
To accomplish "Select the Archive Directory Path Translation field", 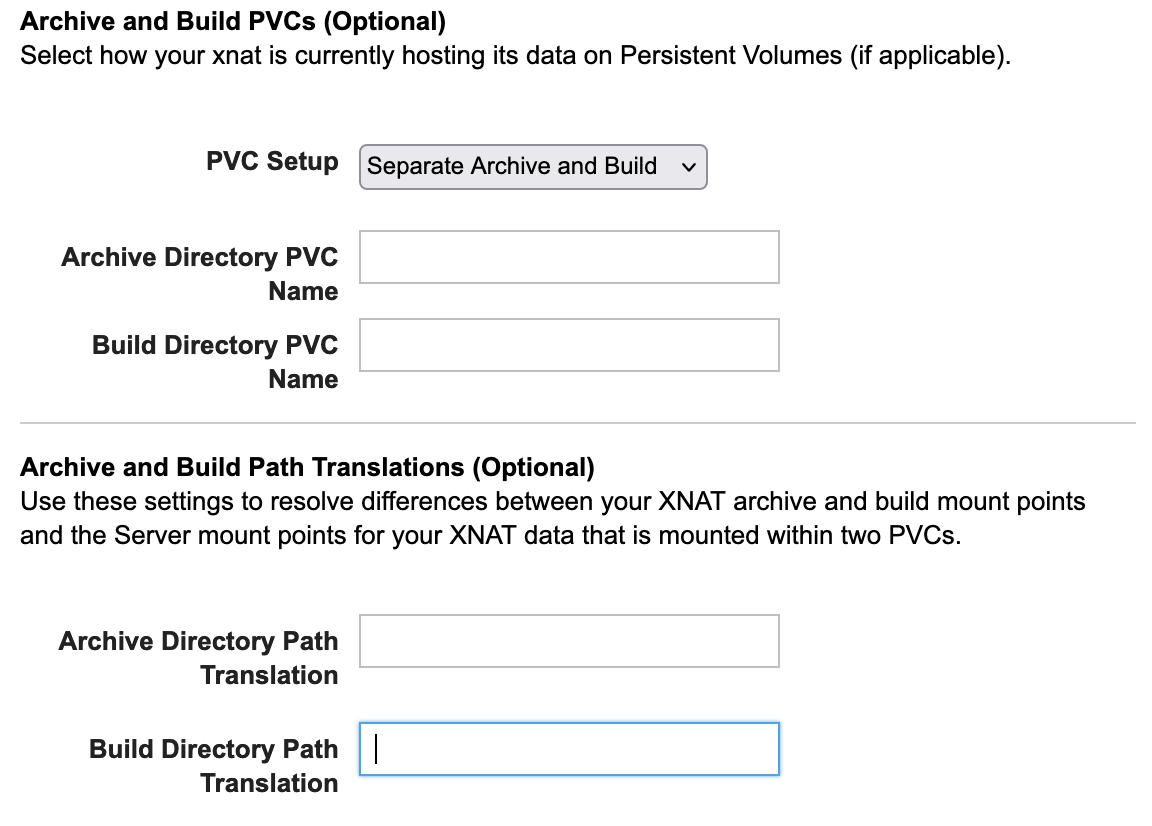I will point(569,641).
